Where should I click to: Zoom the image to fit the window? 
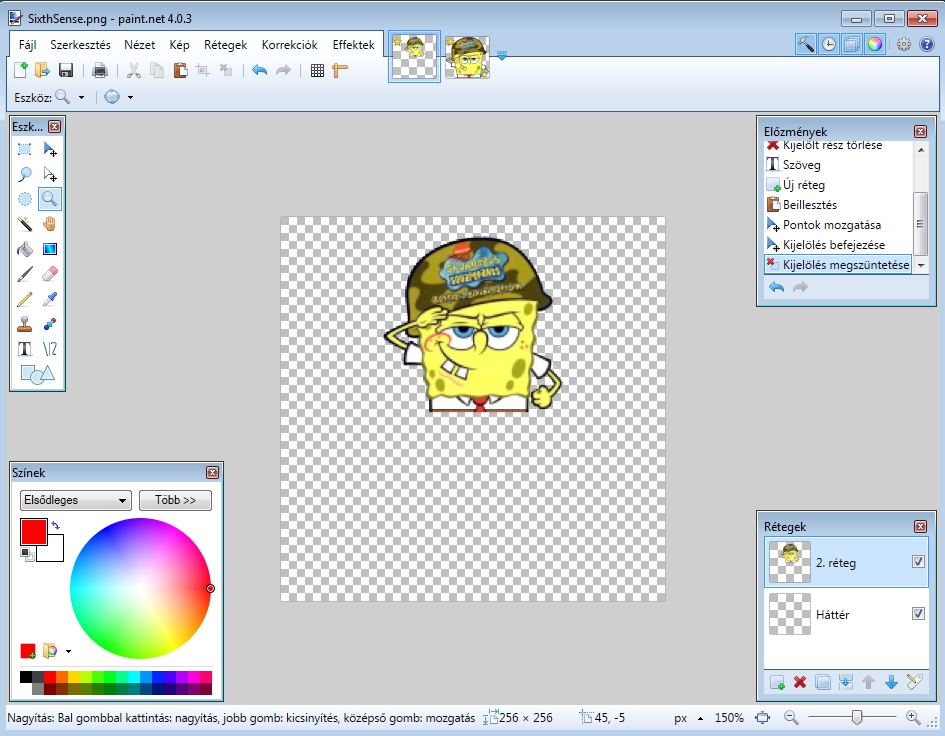pos(762,718)
